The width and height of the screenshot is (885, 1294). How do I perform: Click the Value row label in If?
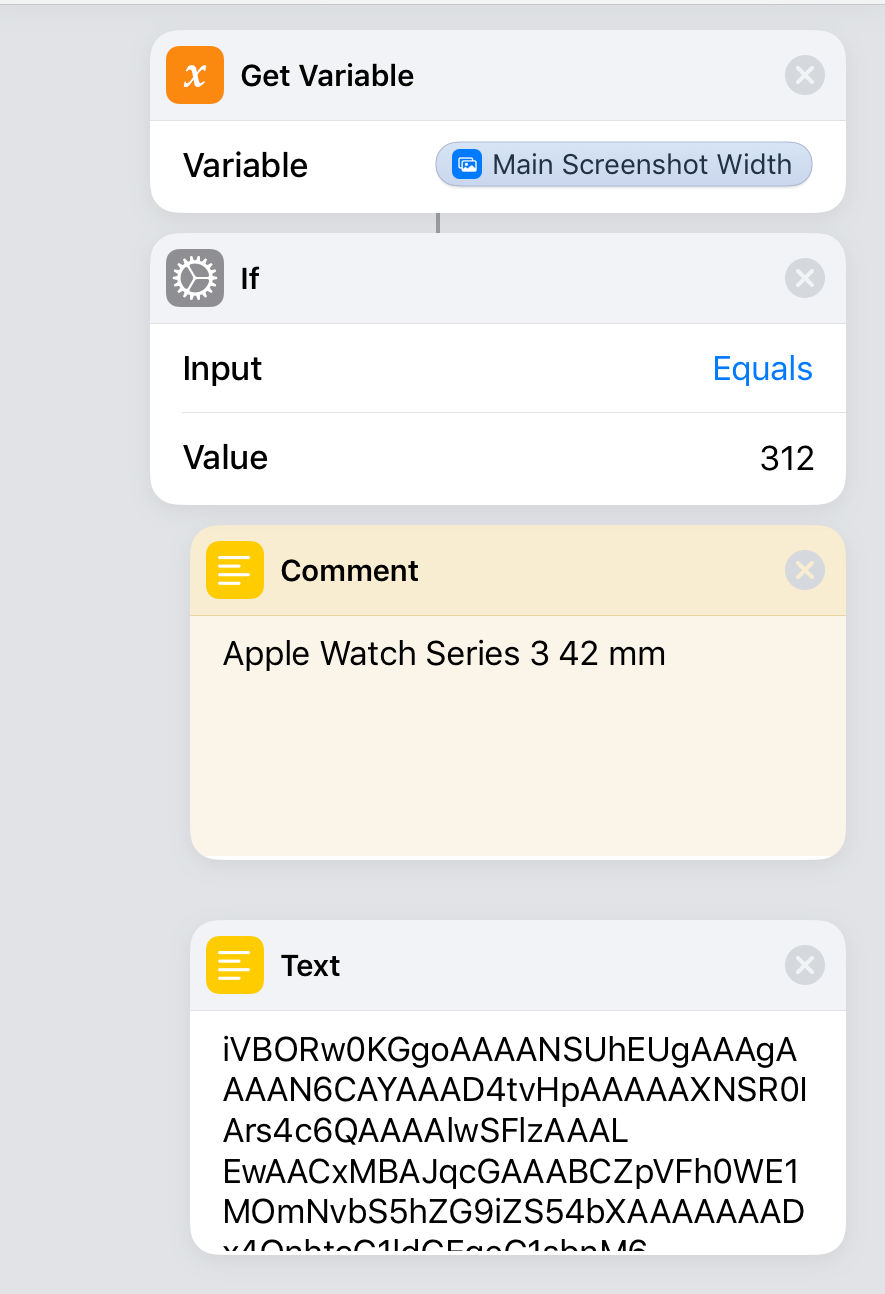pyautogui.click(x=225, y=458)
